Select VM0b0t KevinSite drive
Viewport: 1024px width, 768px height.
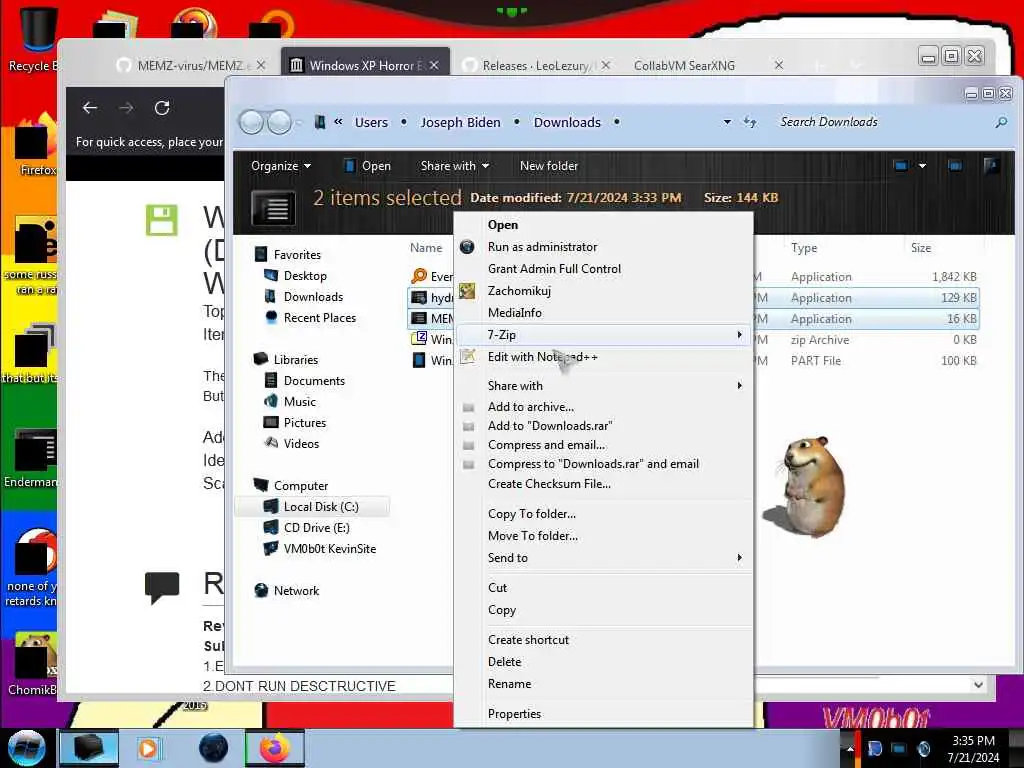[330, 549]
